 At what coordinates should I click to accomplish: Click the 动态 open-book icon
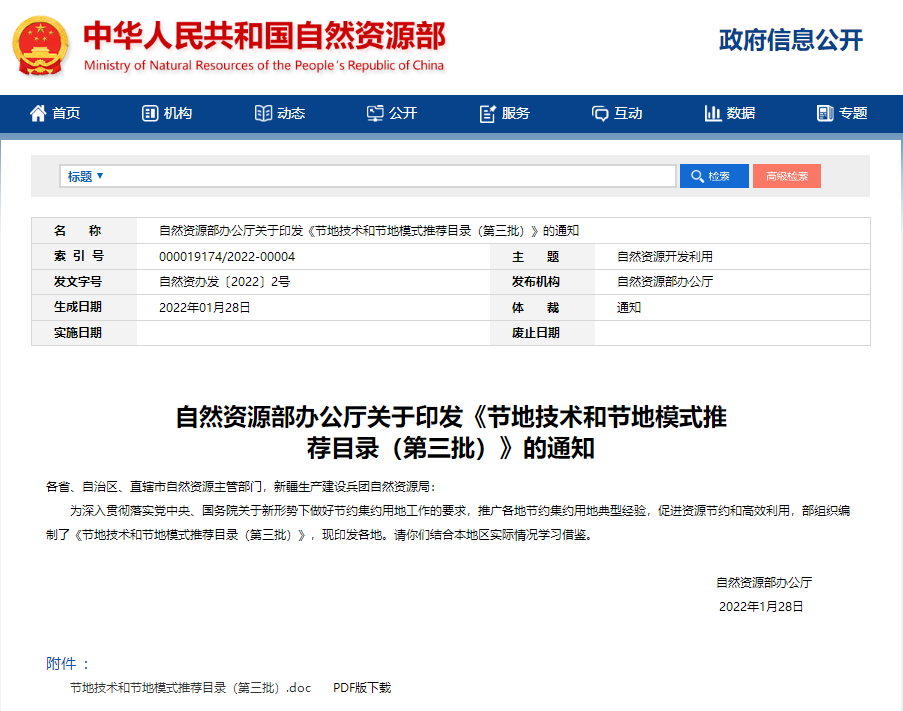pyautogui.click(x=263, y=113)
